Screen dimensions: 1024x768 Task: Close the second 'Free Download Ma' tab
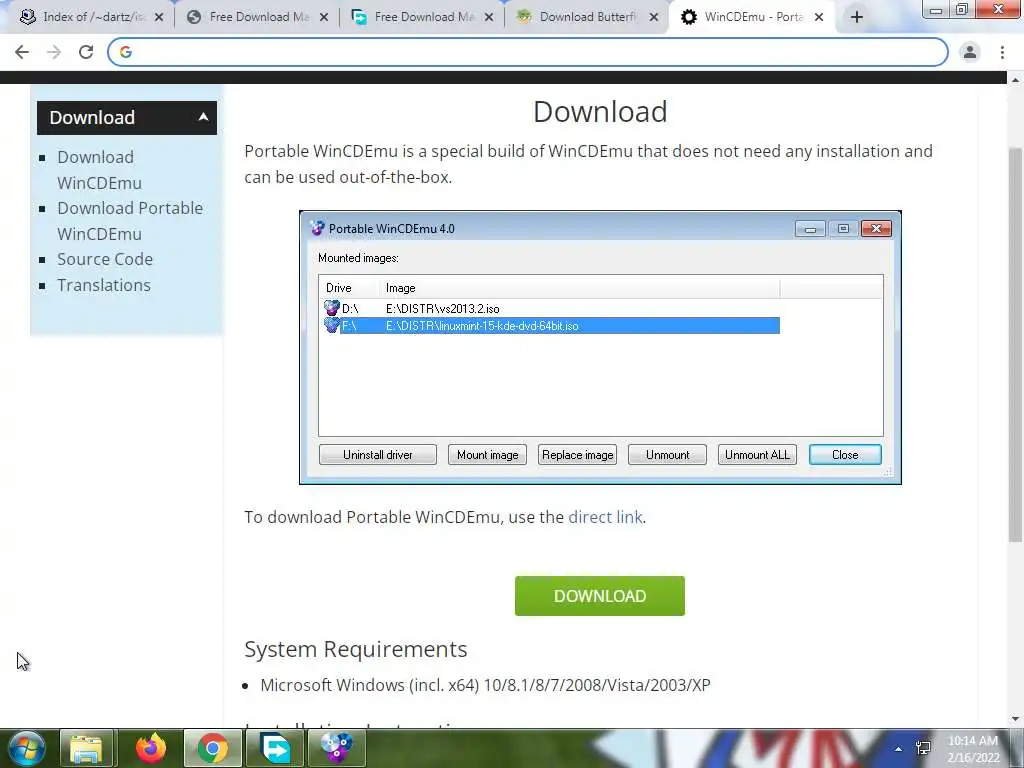488,18
